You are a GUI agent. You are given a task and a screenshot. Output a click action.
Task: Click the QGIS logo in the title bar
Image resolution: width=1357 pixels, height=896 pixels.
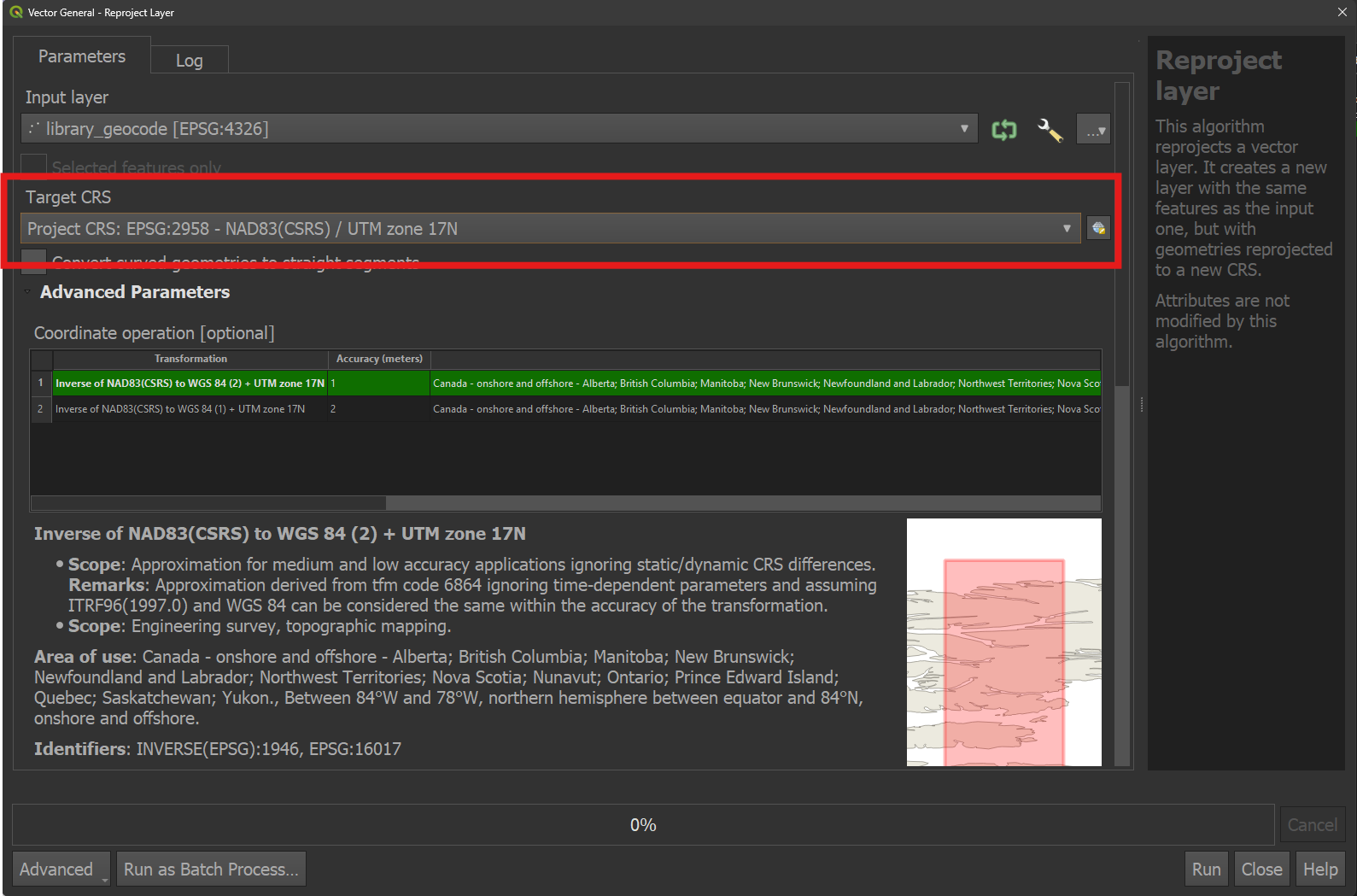[15, 12]
